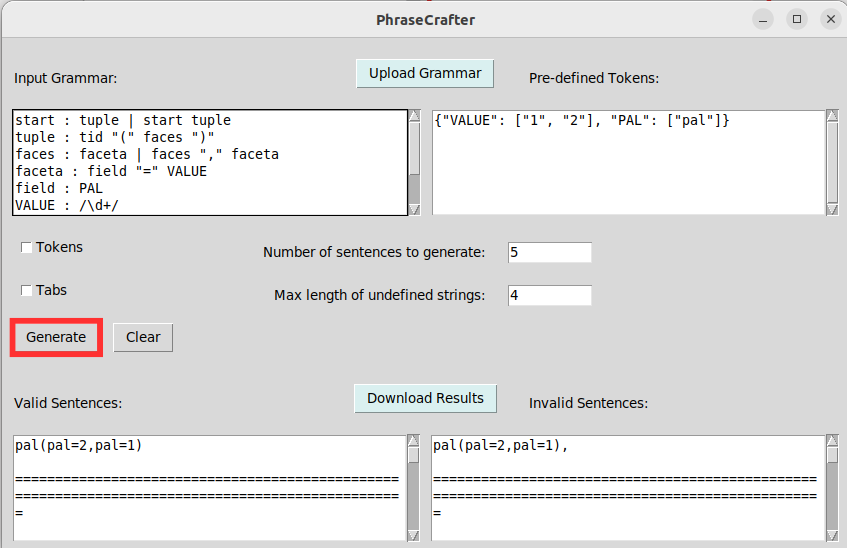The image size is (847, 548).
Task: Download the generated results
Action: [x=425, y=398]
